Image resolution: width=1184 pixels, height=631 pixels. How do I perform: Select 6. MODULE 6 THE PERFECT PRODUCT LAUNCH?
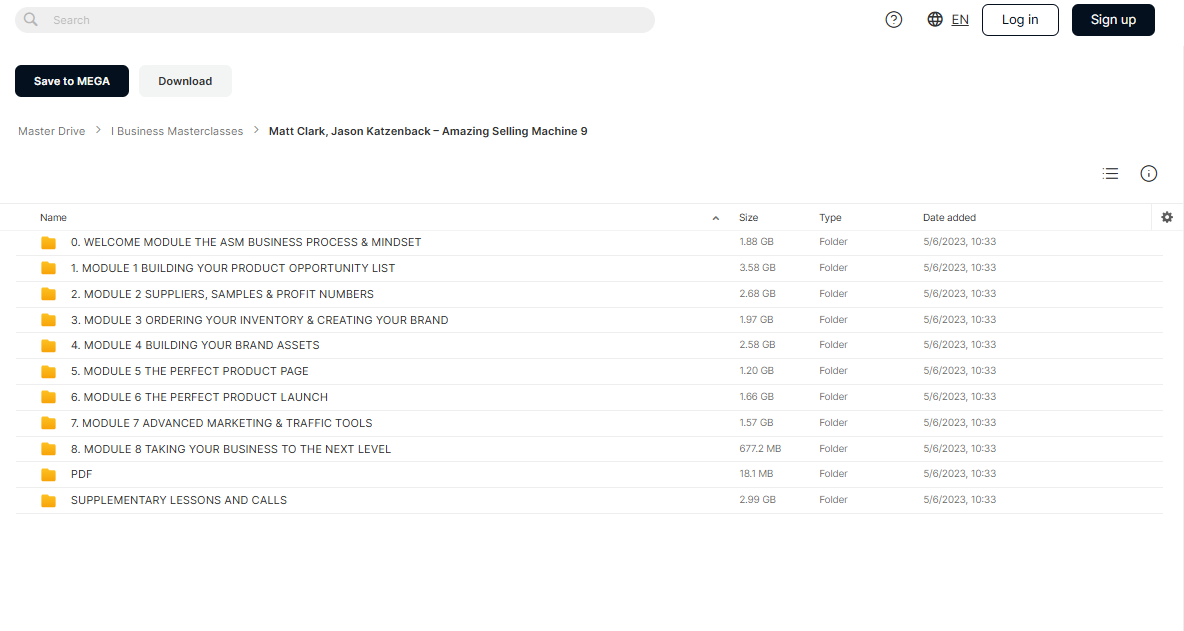point(199,397)
